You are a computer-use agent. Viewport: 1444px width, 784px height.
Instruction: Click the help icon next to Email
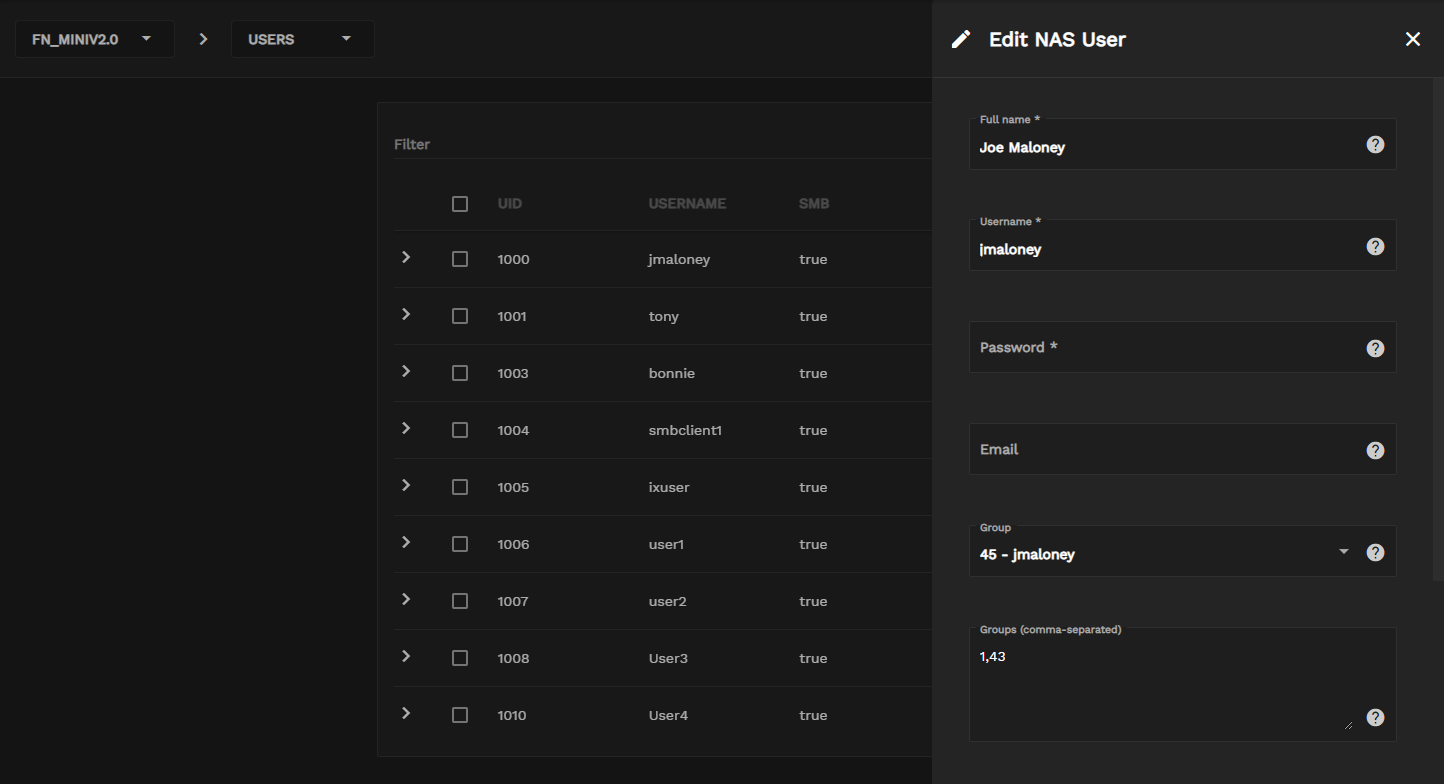[x=1375, y=451]
